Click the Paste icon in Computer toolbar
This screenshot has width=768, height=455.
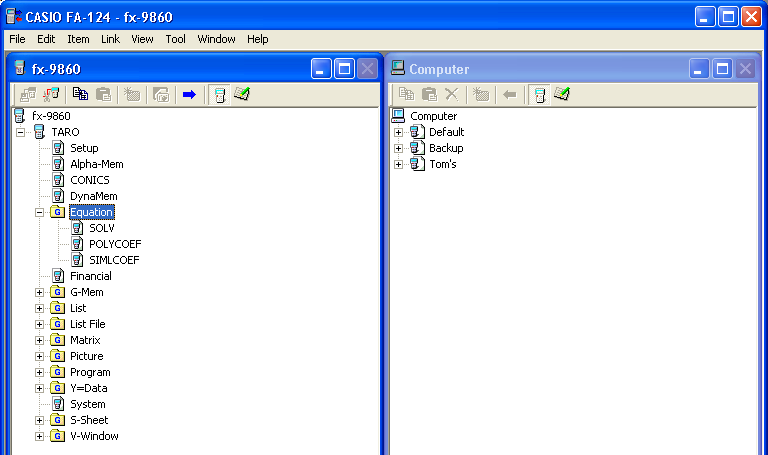(429, 94)
